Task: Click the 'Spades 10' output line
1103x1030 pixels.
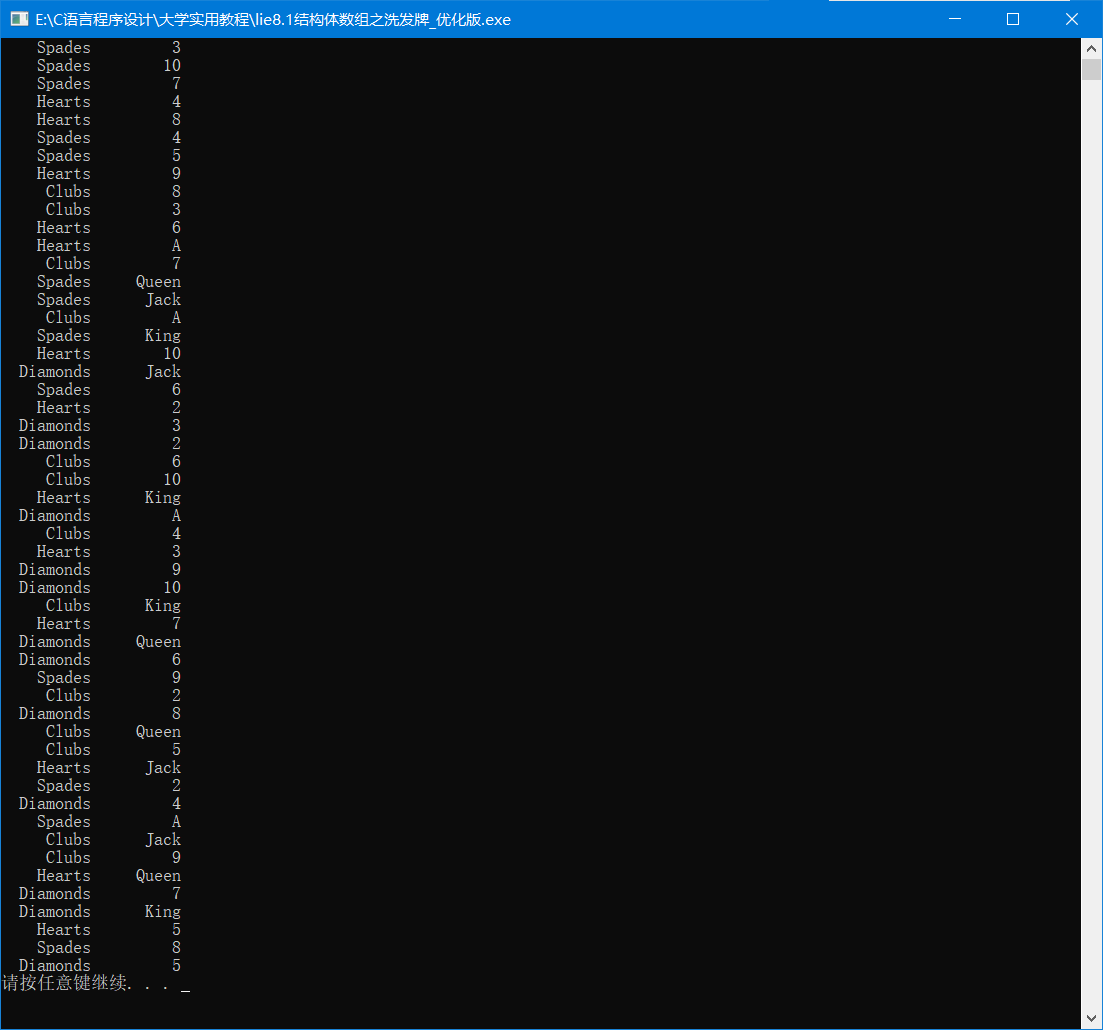Action: [x=108, y=65]
